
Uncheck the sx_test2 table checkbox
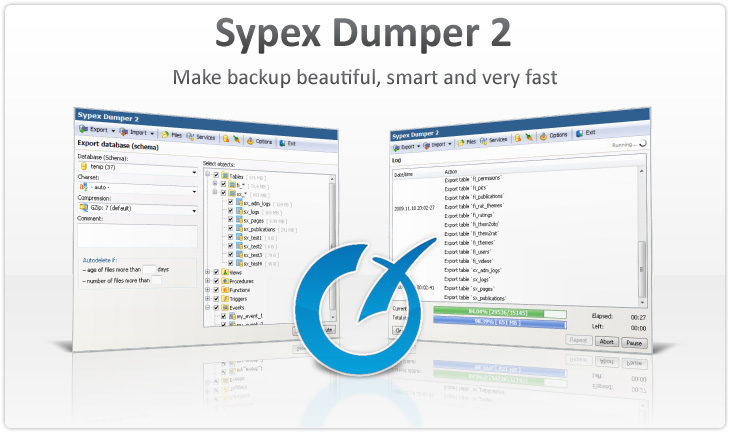(x=230, y=246)
